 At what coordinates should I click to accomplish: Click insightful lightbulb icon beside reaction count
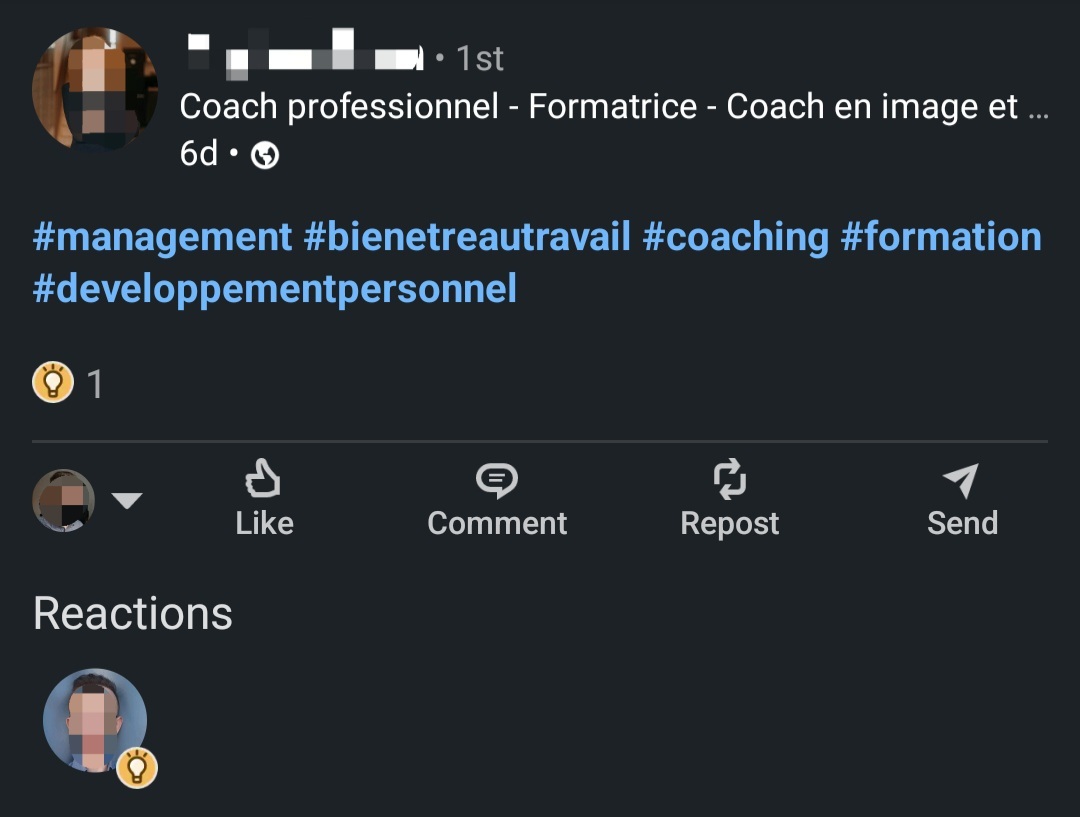53,383
